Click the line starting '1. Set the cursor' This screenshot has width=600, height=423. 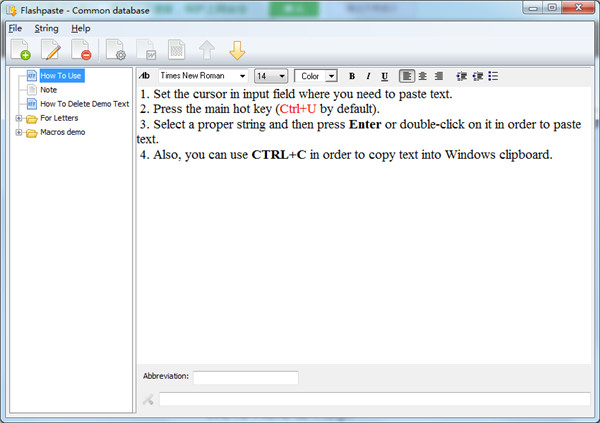click(x=296, y=94)
